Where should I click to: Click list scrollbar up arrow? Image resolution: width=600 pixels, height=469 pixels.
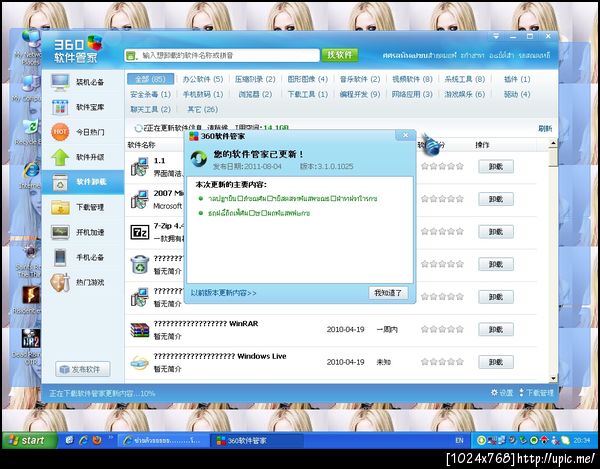point(553,144)
